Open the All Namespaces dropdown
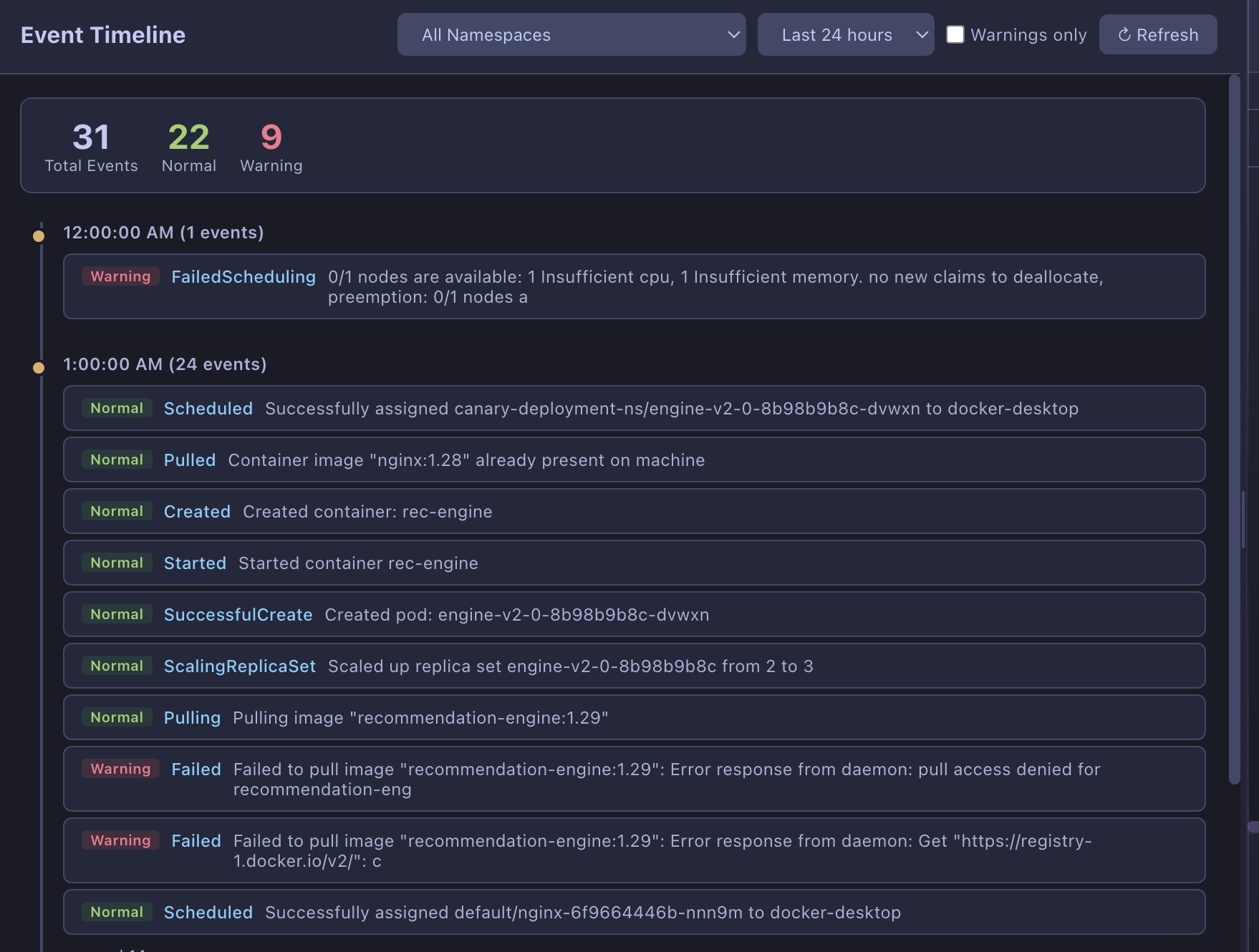This screenshot has height=952, width=1259. tap(571, 34)
